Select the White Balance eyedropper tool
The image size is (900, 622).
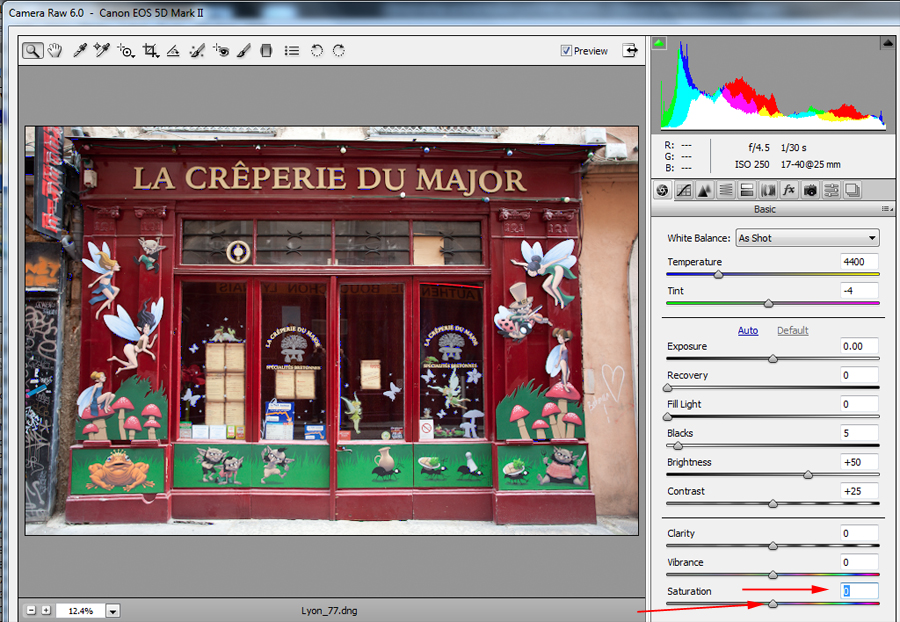(79, 50)
